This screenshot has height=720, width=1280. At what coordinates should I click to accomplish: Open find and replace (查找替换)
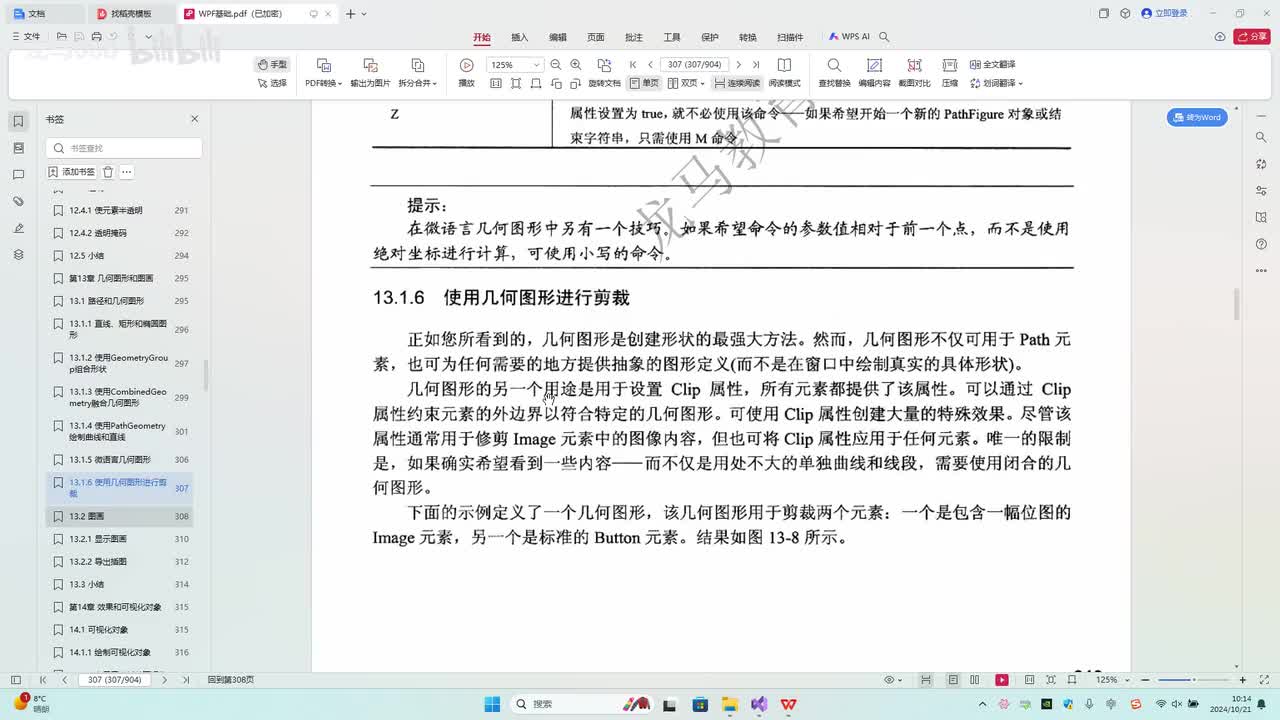834,72
